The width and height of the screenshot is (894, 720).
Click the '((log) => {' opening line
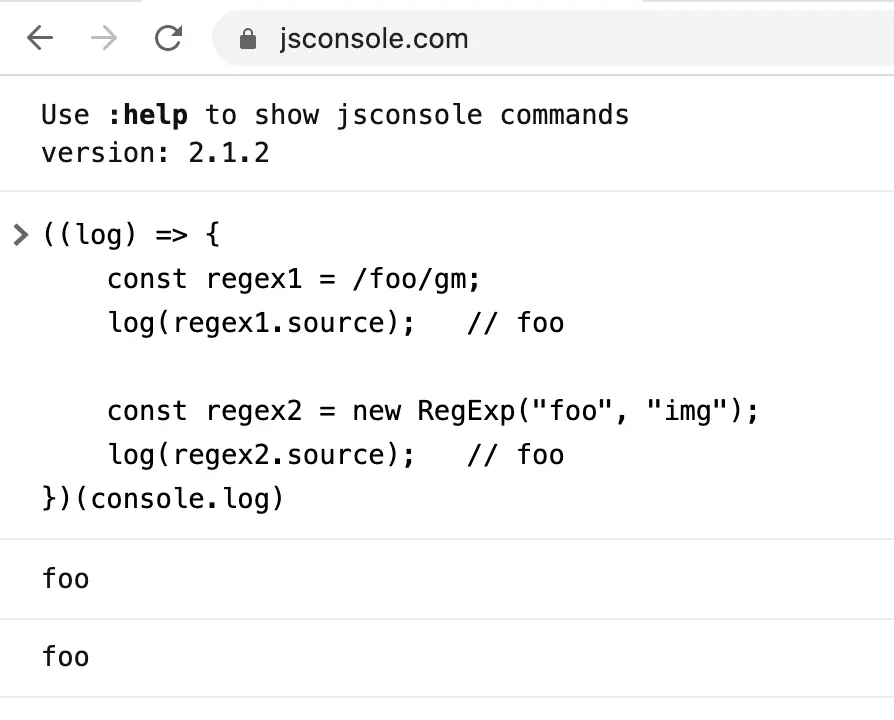[130, 236]
